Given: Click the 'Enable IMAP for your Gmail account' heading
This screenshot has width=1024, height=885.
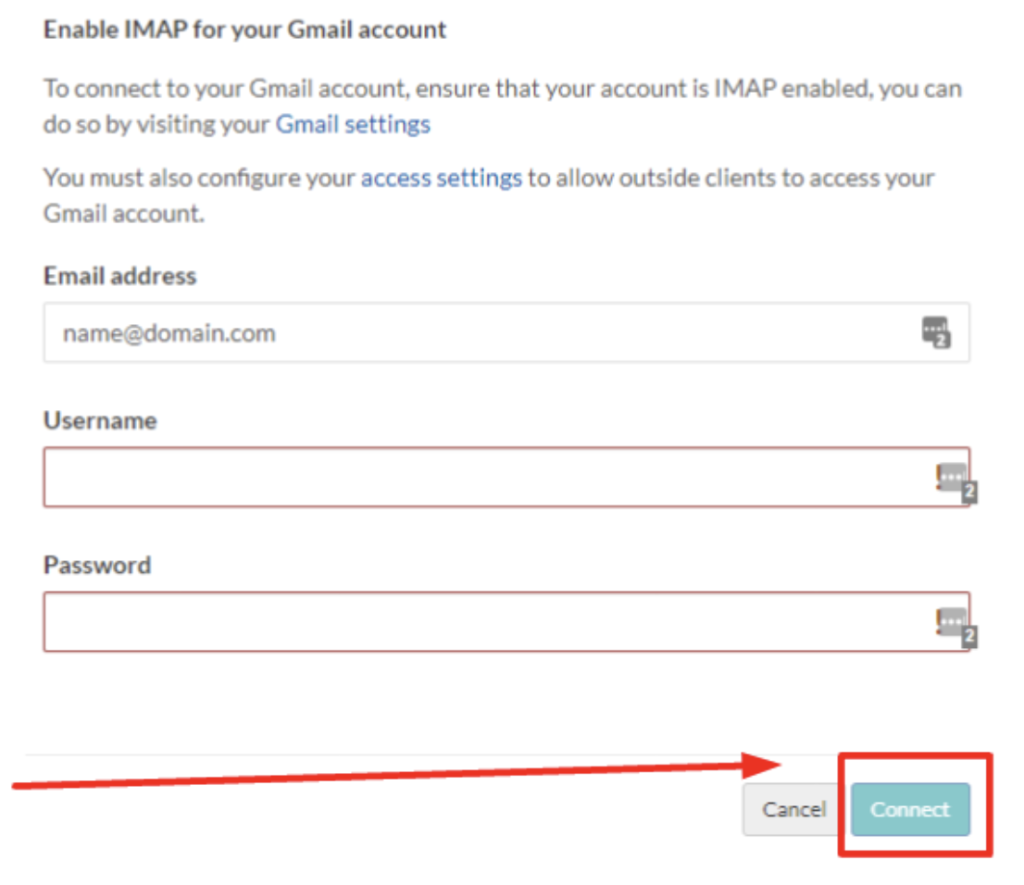Looking at the screenshot, I should [245, 30].
